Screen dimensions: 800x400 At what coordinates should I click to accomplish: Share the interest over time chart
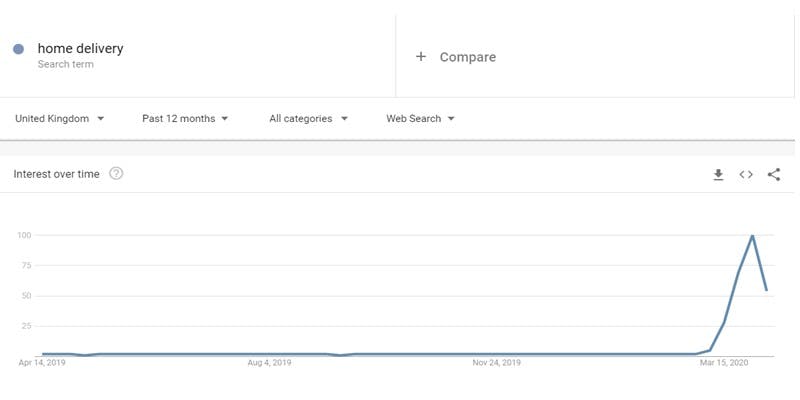click(x=774, y=174)
